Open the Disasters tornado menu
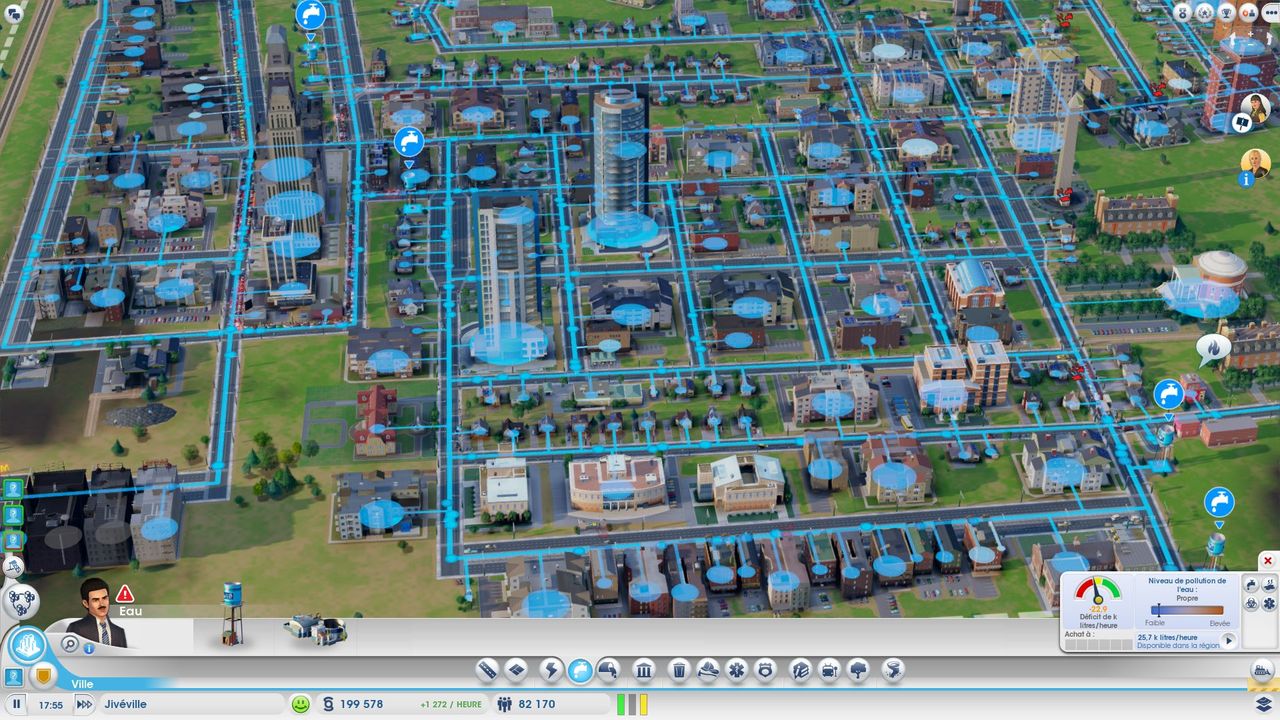The image size is (1280, 720). point(893,670)
